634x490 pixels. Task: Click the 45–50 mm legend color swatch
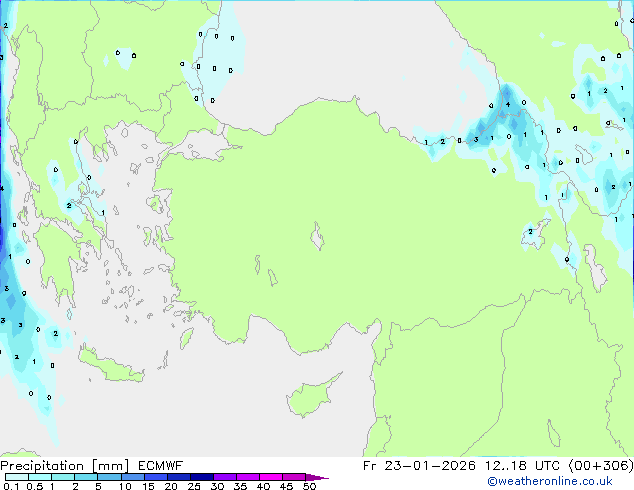294,477
